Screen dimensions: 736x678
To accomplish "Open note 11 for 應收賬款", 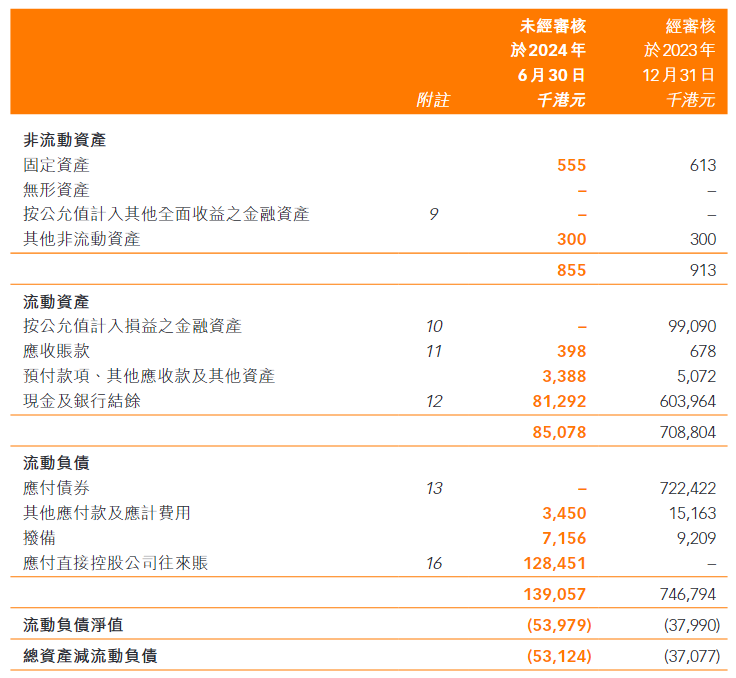I will point(433,351).
